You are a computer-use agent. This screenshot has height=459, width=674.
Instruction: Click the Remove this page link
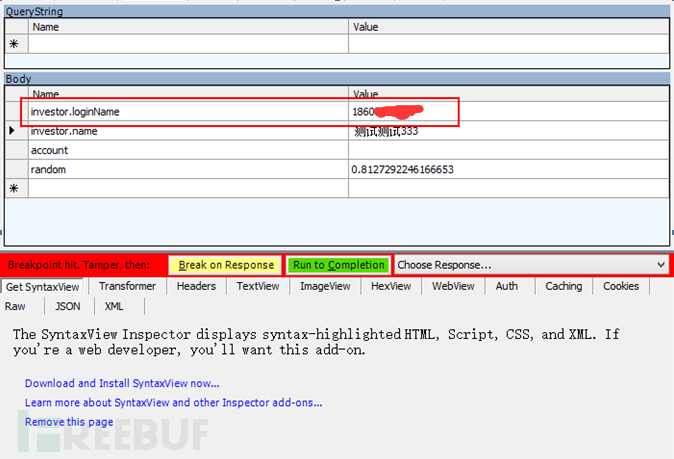(x=69, y=422)
